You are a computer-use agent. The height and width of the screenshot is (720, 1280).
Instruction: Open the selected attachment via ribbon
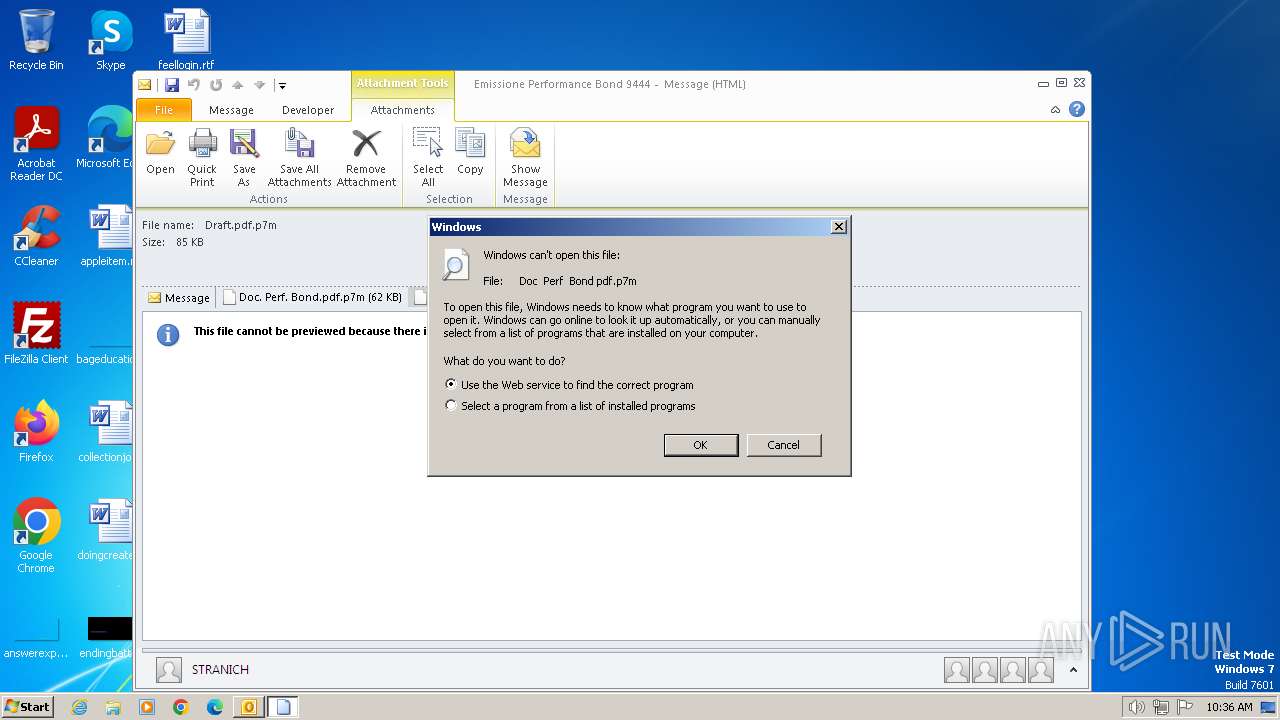160,153
